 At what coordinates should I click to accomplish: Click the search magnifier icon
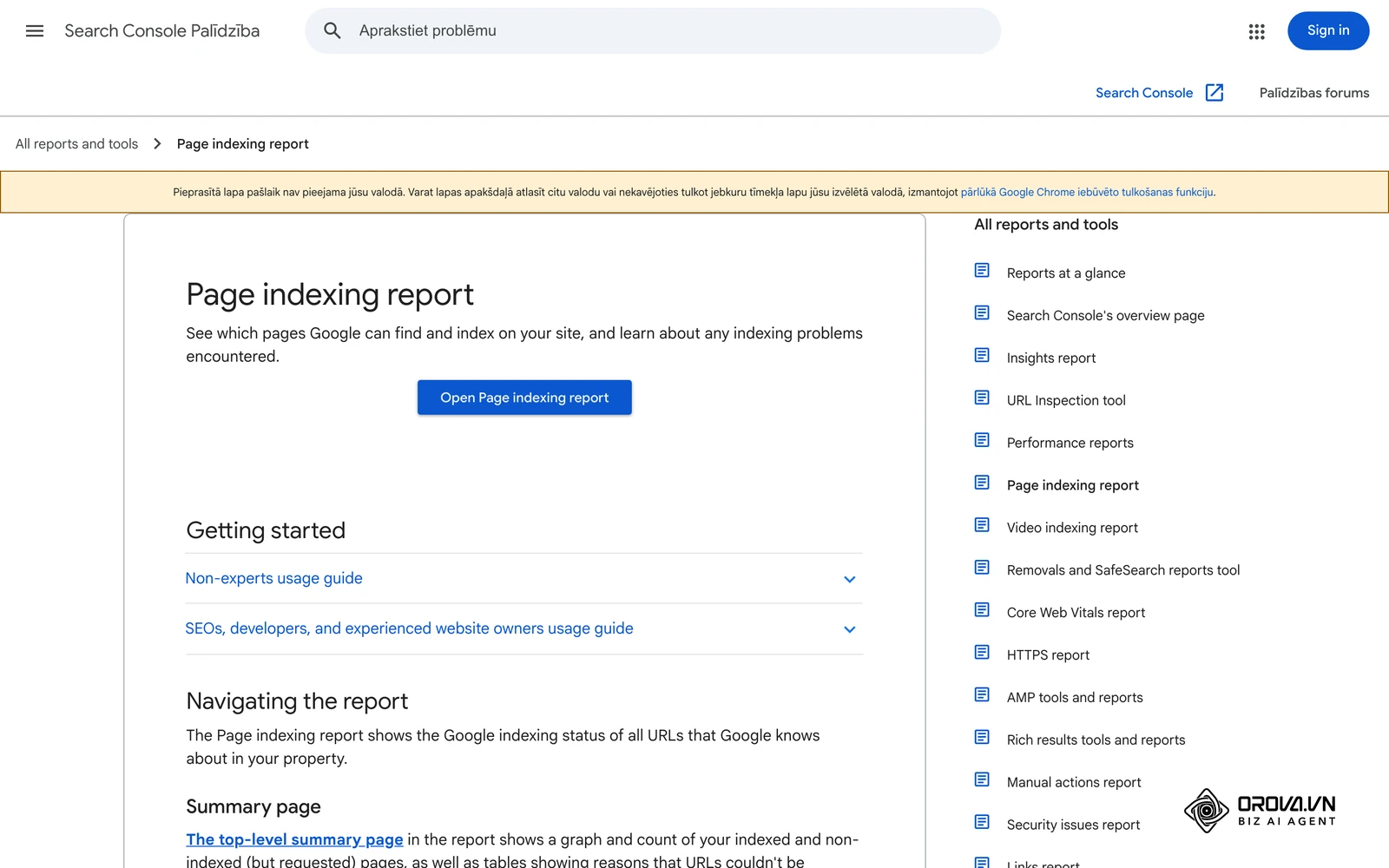332,31
